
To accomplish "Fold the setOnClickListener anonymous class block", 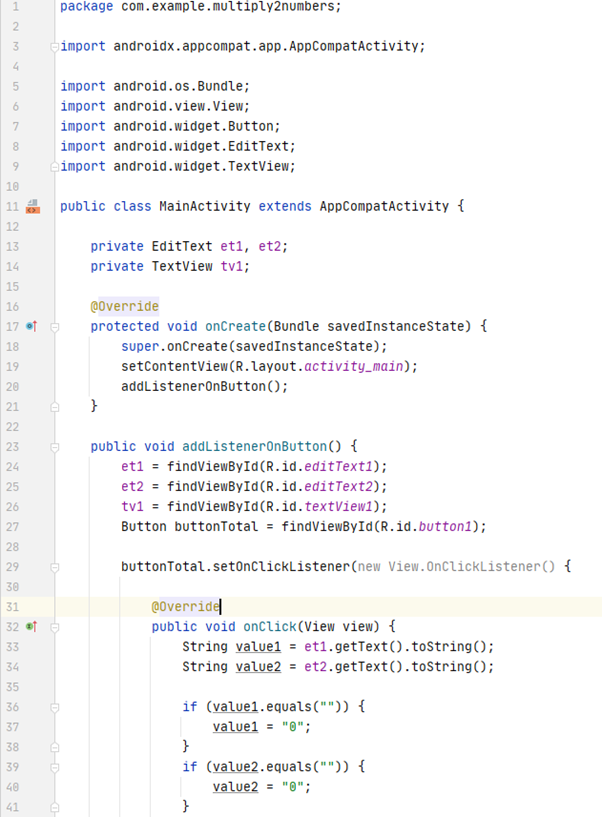I will [x=54, y=567].
